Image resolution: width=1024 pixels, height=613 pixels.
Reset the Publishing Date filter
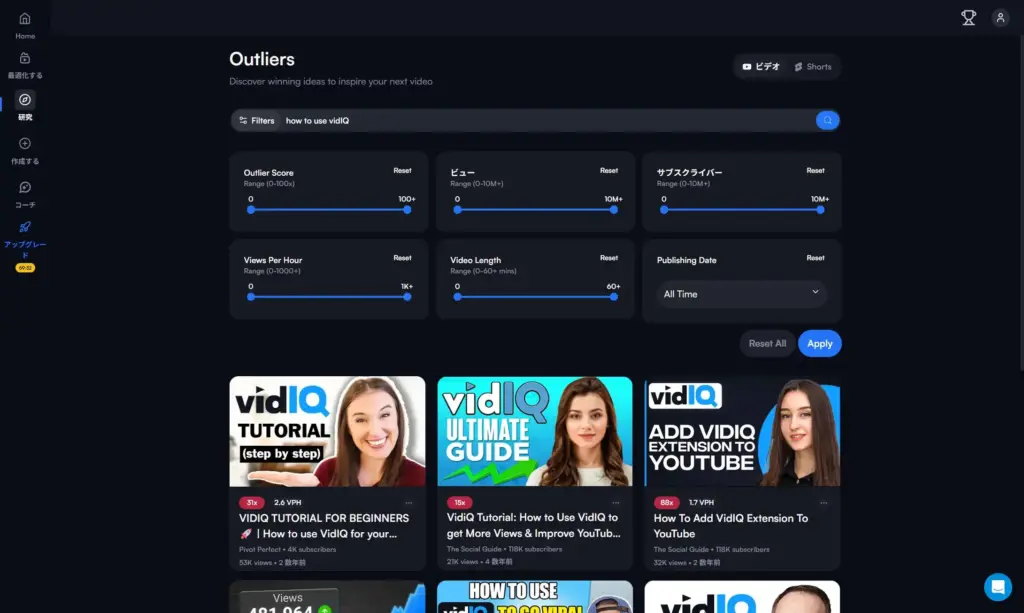pyautogui.click(x=815, y=258)
